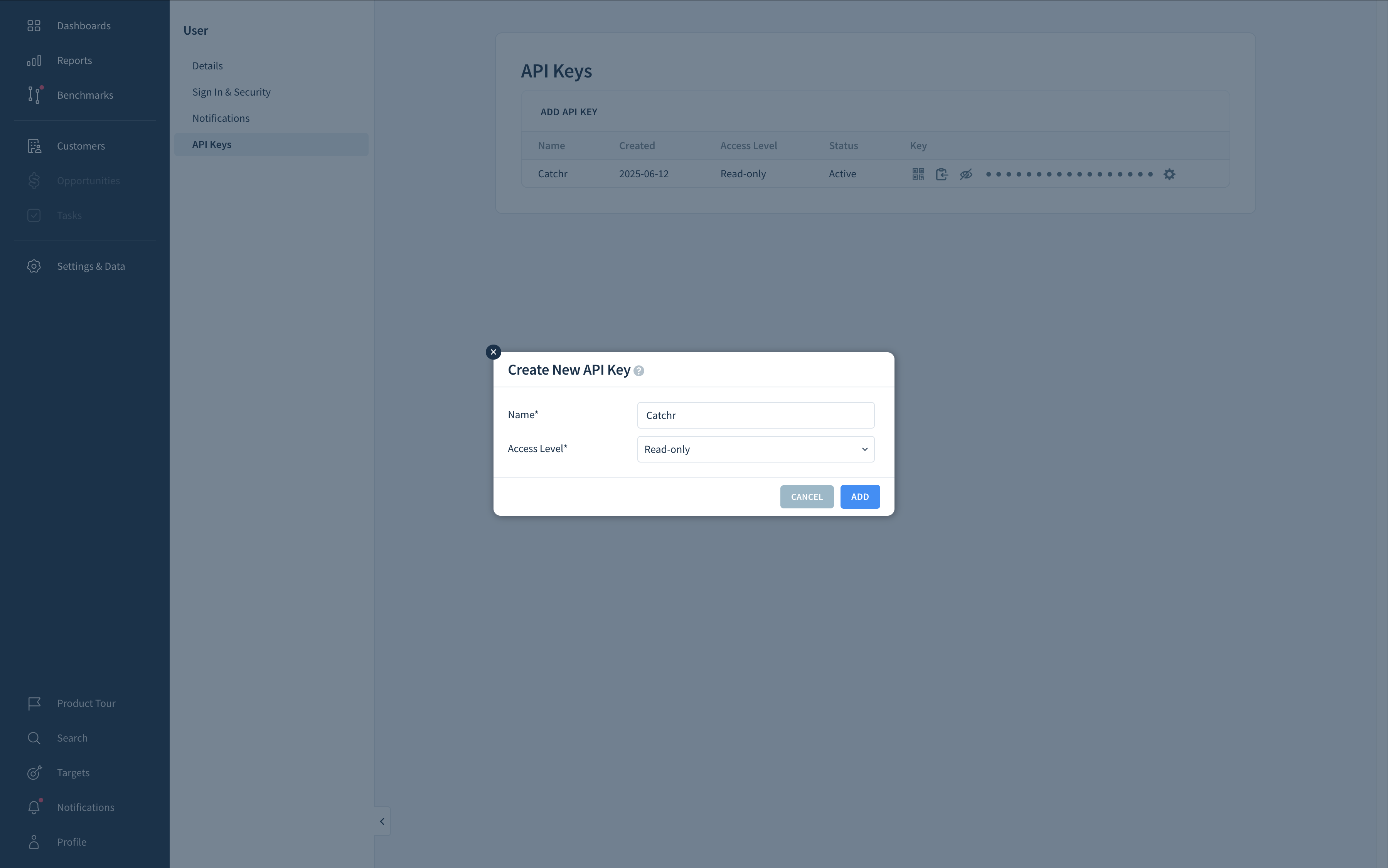This screenshot has height=868, width=1388.
Task: Open the Opportunities dollar icon
Action: tap(34, 180)
